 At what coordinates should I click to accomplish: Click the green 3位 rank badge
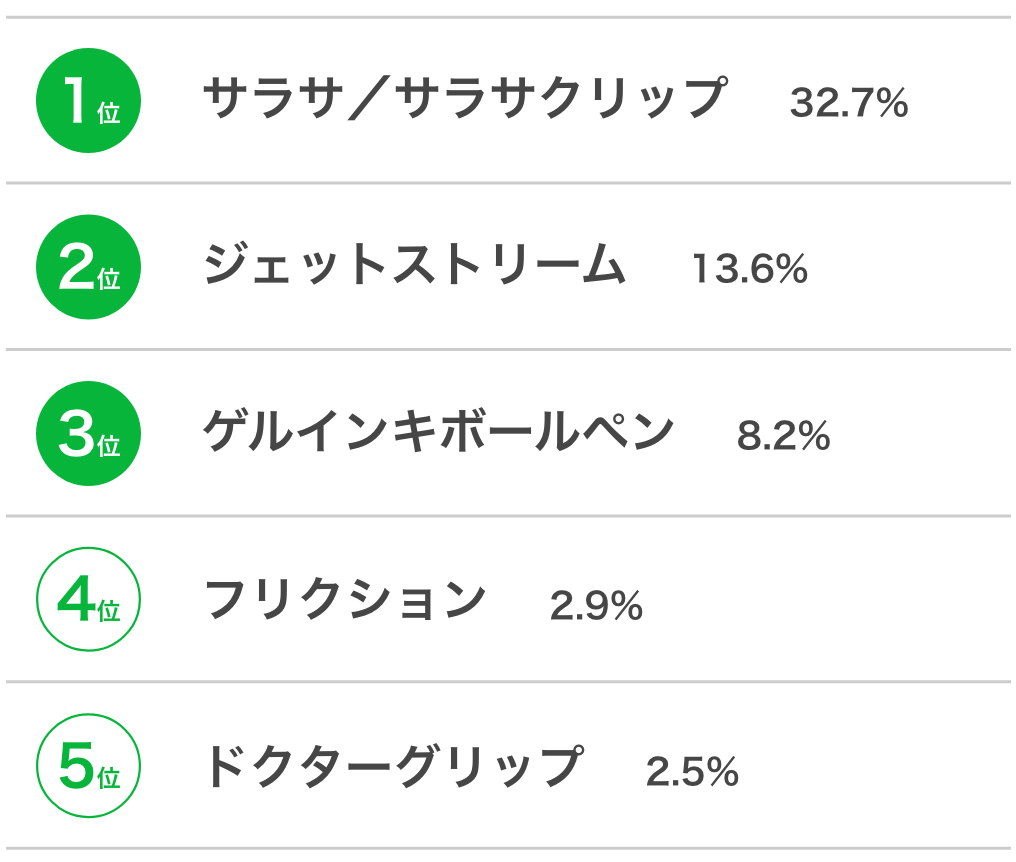pyautogui.click(x=88, y=434)
